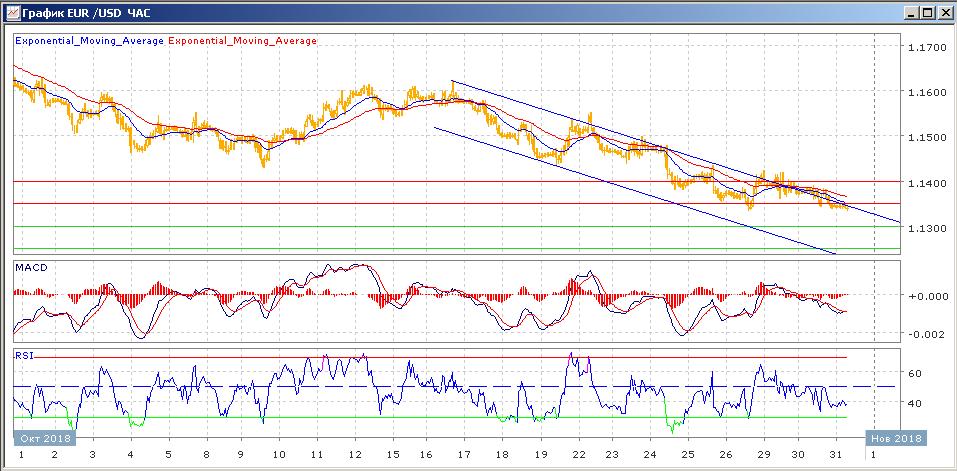
Task: Click the 1.1400 price axis label
Action: tap(924, 183)
